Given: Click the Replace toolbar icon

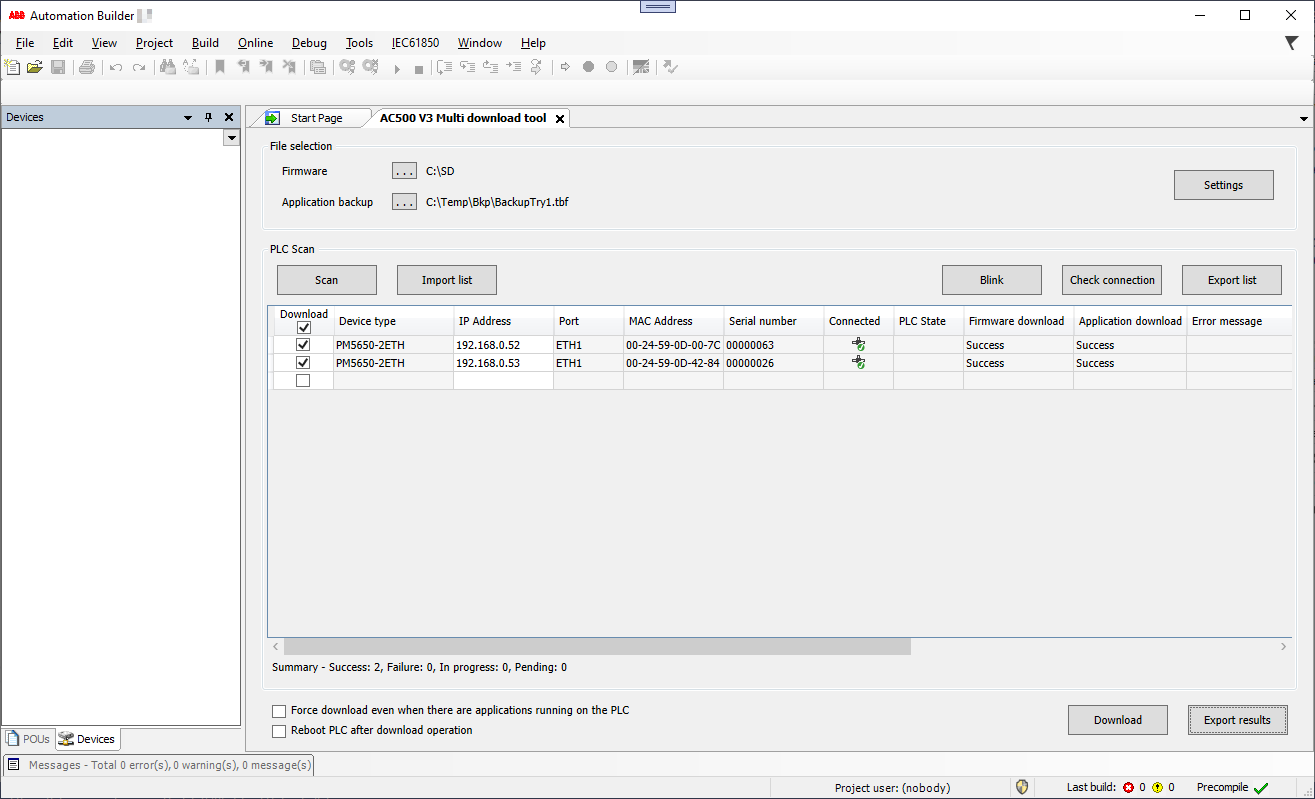Looking at the screenshot, I should tap(190, 67).
